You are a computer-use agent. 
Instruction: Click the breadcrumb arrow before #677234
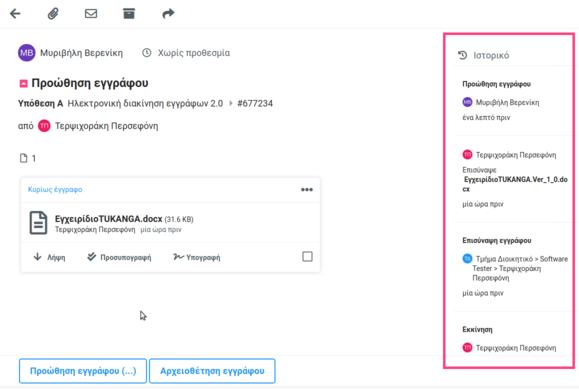click(231, 103)
